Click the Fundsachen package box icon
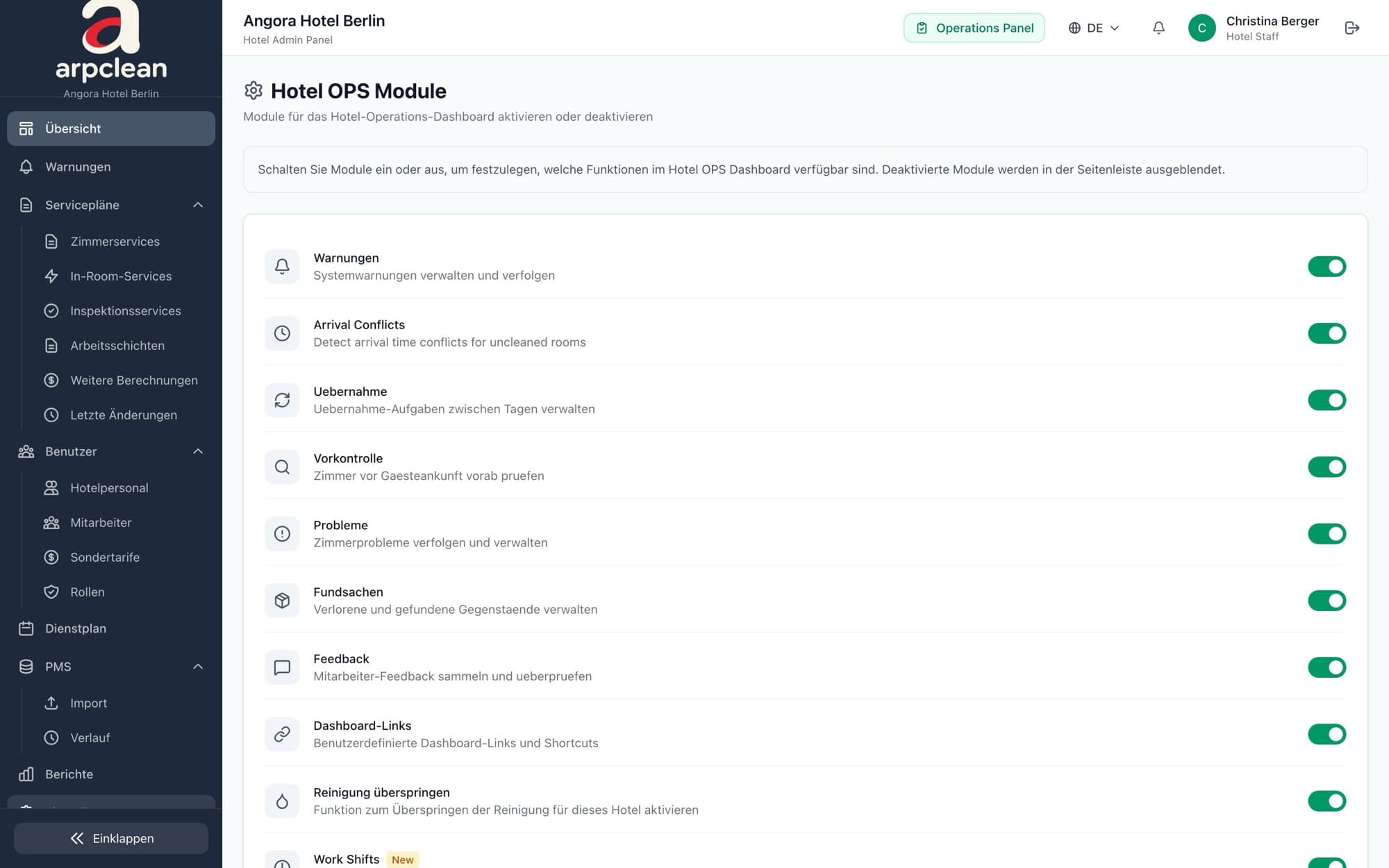1389x868 pixels. [x=282, y=601]
